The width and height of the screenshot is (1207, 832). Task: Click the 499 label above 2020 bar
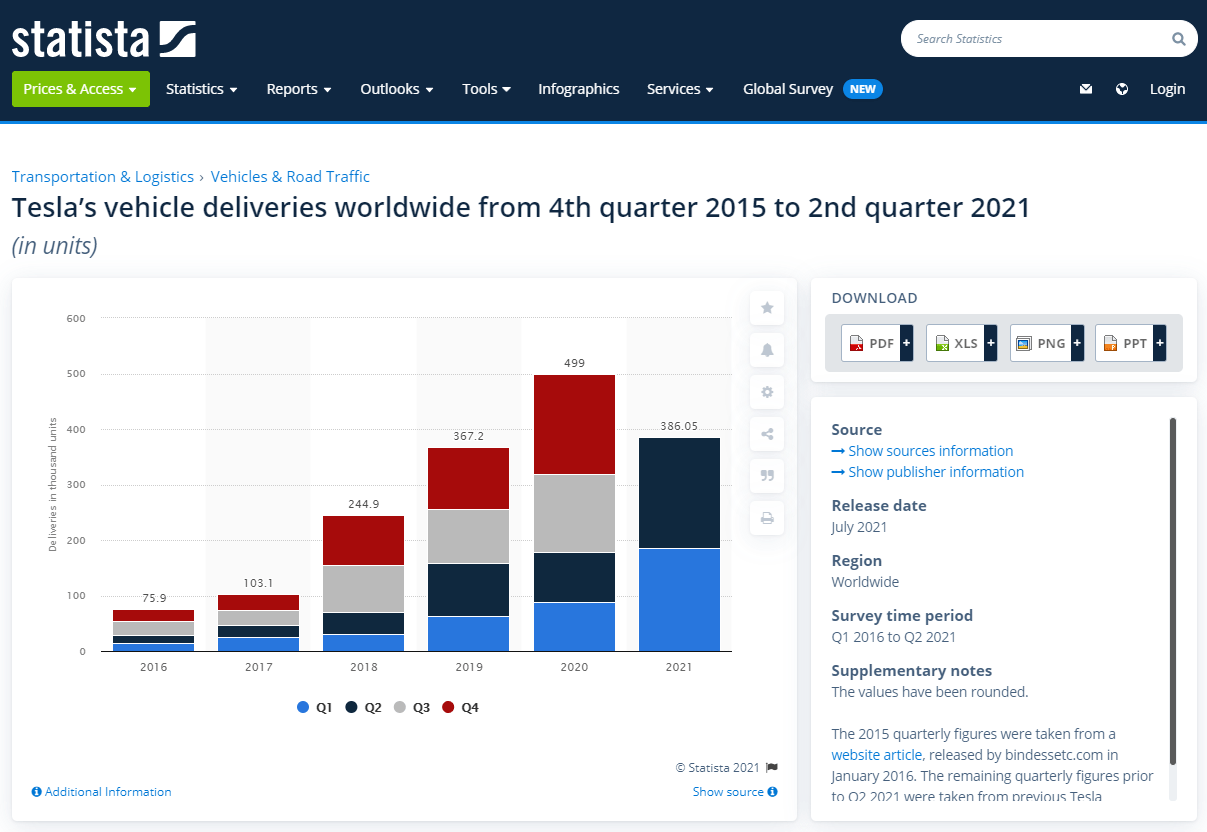point(574,363)
